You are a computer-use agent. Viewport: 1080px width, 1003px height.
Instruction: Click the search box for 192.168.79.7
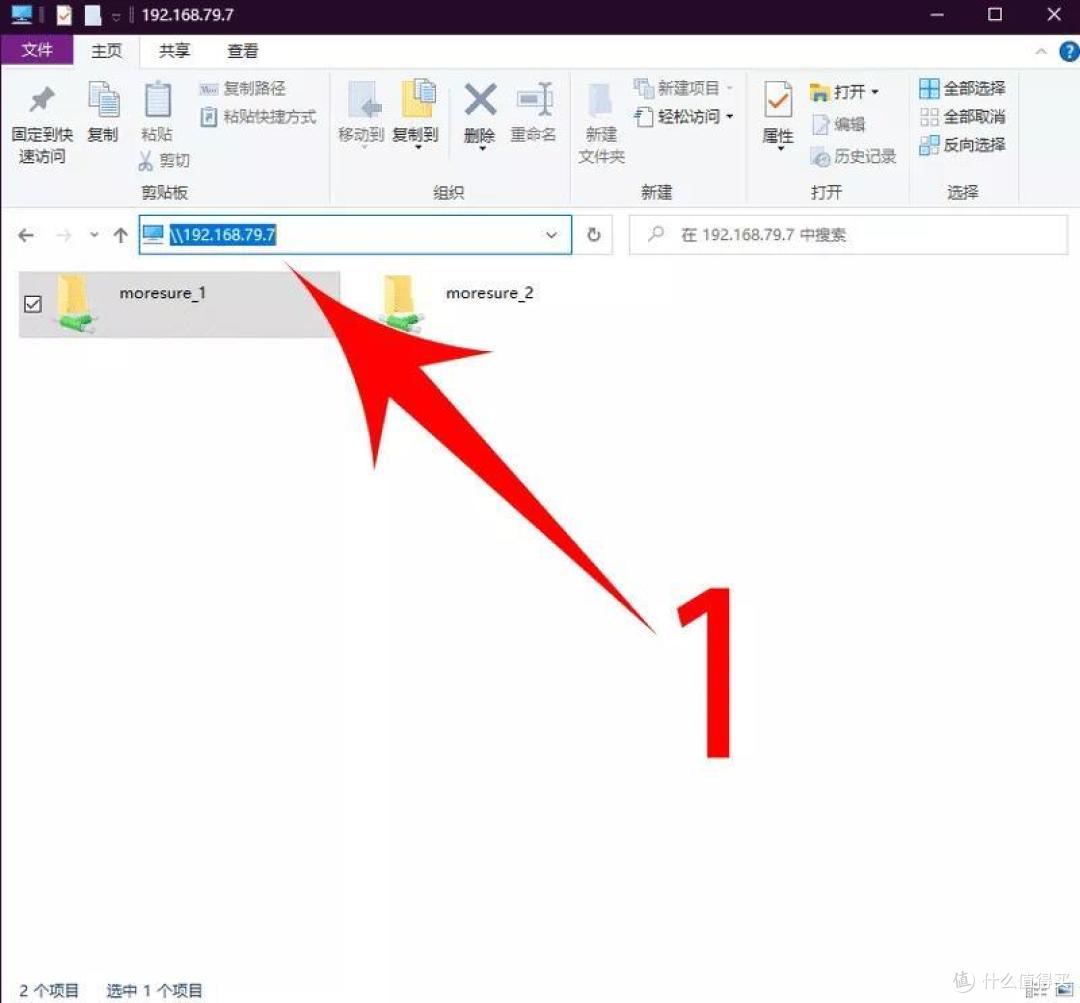[848, 235]
